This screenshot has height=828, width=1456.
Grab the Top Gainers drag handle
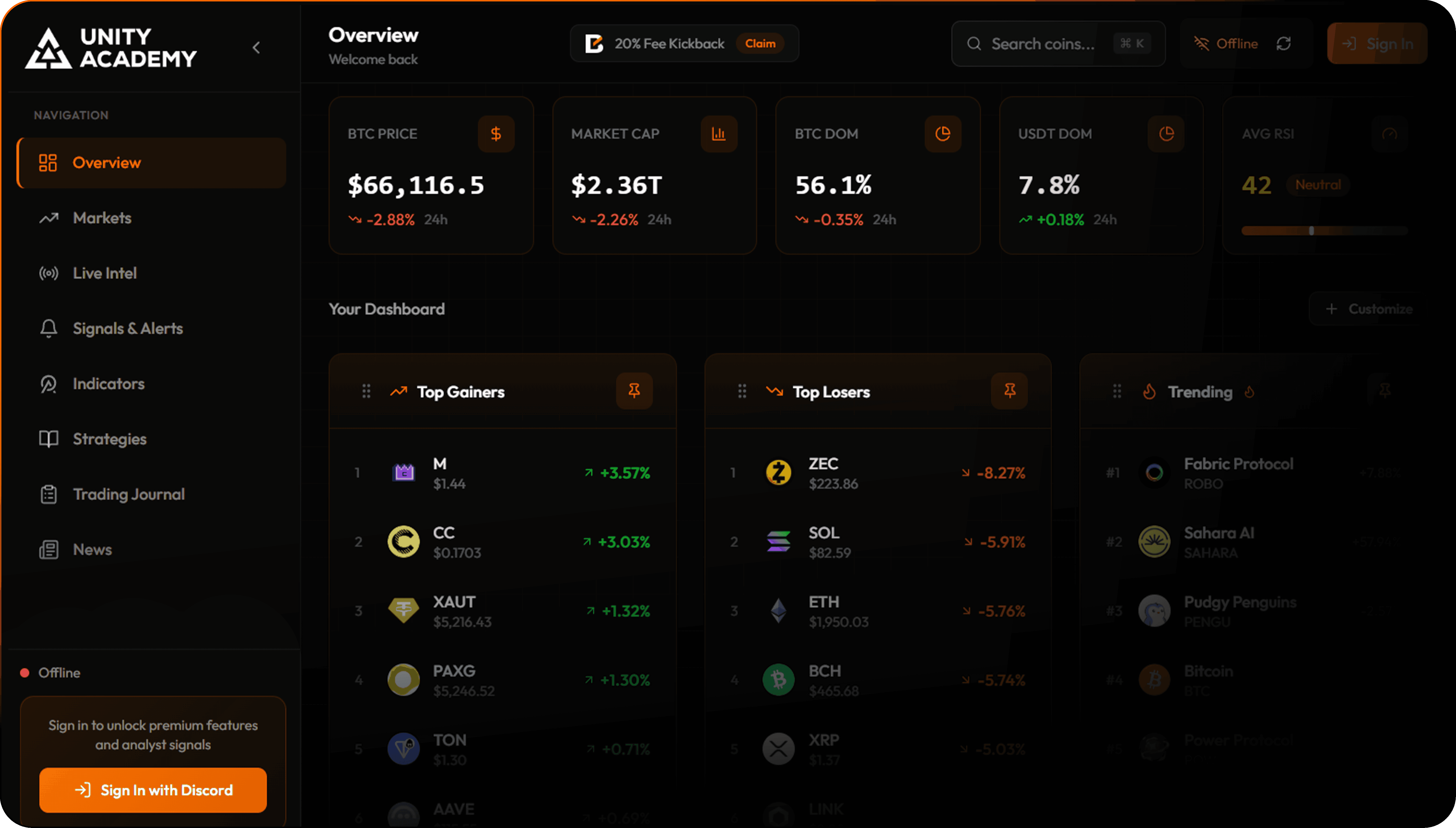[x=366, y=391]
